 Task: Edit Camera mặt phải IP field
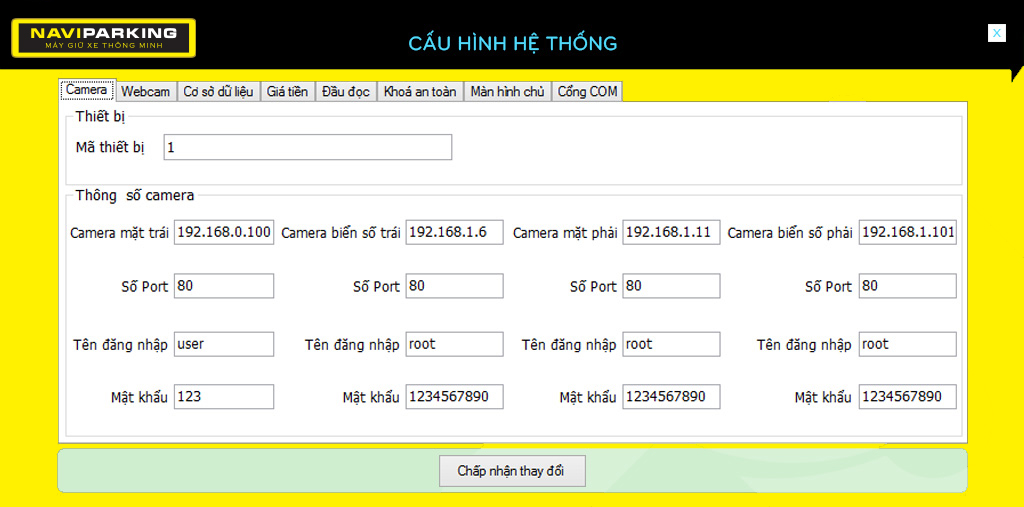(671, 233)
